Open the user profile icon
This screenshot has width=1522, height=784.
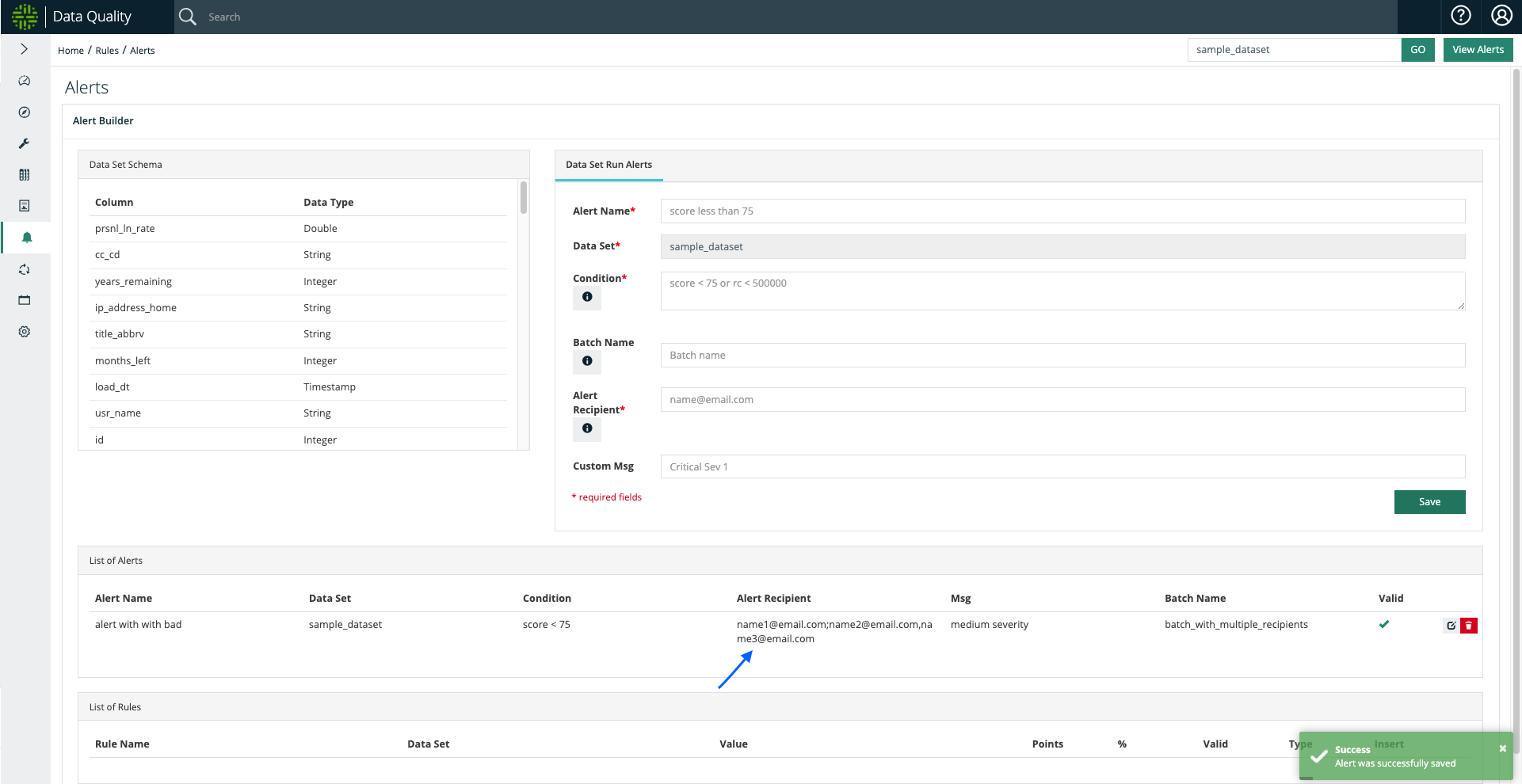coord(1501,16)
